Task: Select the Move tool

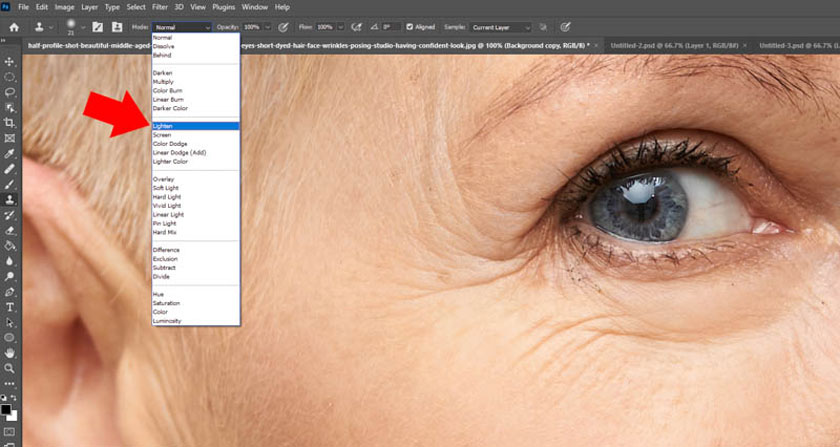Action: [10, 61]
